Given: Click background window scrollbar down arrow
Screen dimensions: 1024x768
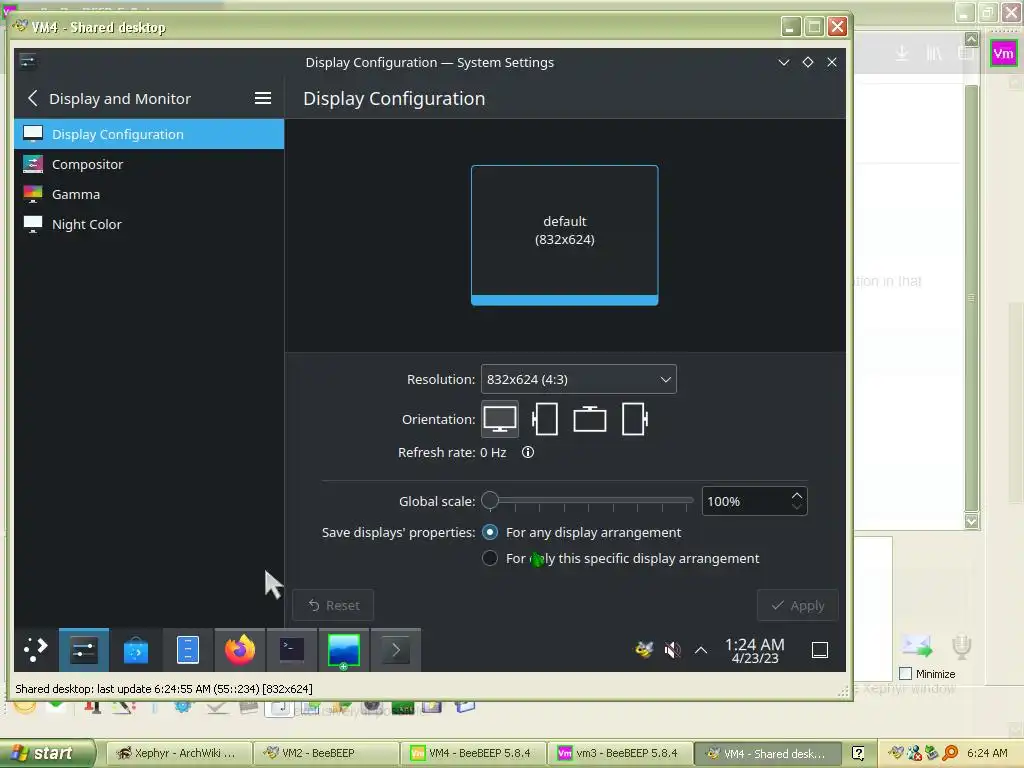Looking at the screenshot, I should pos(971,521).
